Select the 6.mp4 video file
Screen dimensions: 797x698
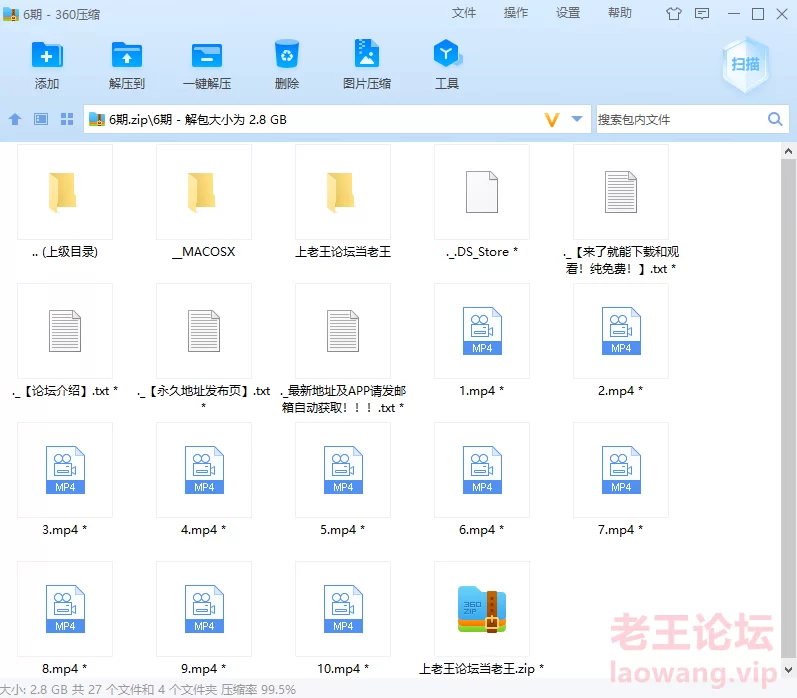482,480
